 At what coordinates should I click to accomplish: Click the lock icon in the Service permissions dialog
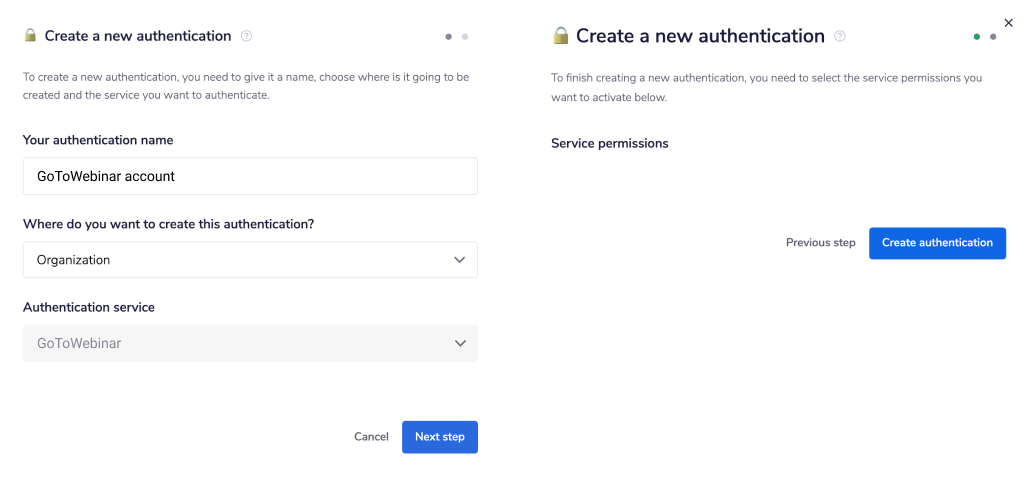coord(560,36)
